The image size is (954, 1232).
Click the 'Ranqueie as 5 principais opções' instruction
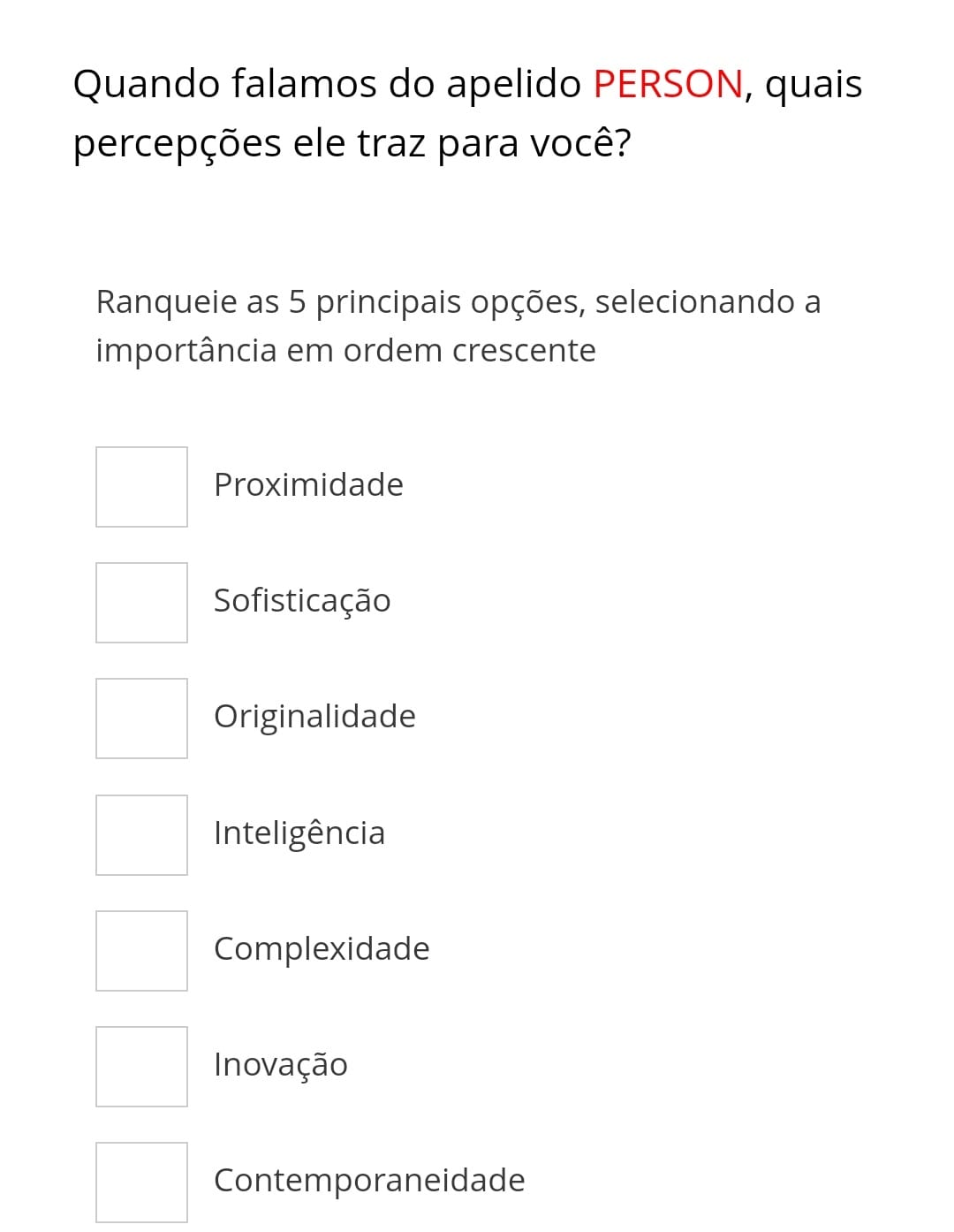point(341,302)
